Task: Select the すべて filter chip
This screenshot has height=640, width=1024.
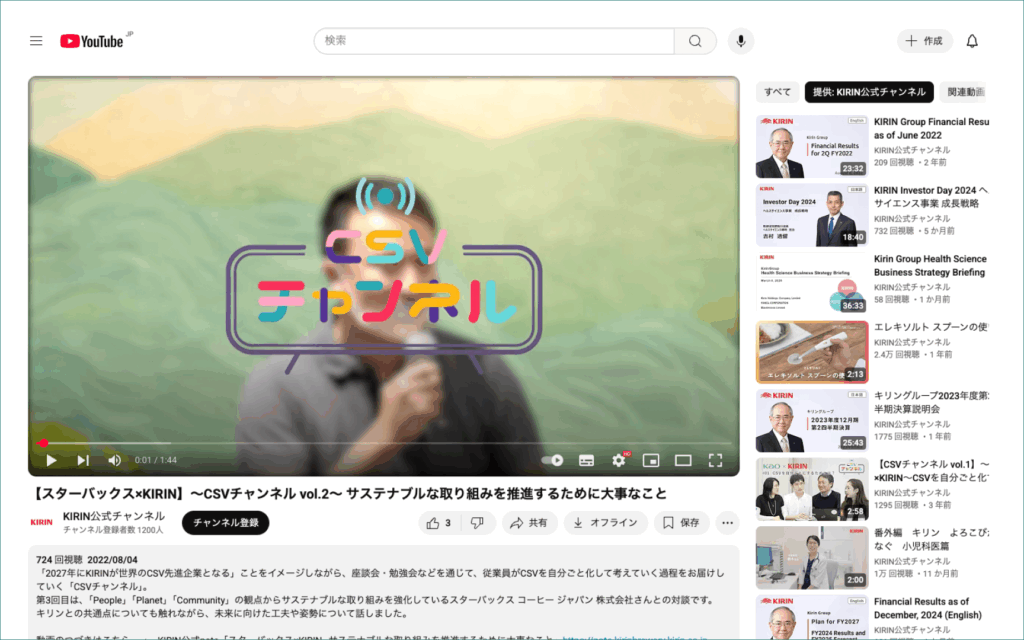Action: (777, 92)
